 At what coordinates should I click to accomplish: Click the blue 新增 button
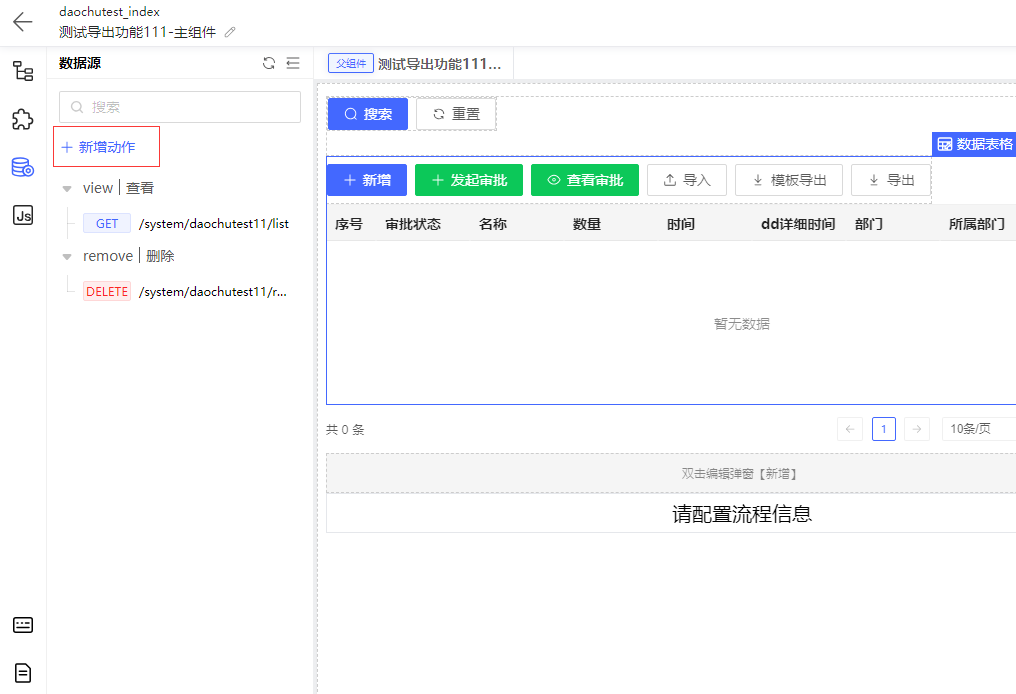tap(367, 180)
